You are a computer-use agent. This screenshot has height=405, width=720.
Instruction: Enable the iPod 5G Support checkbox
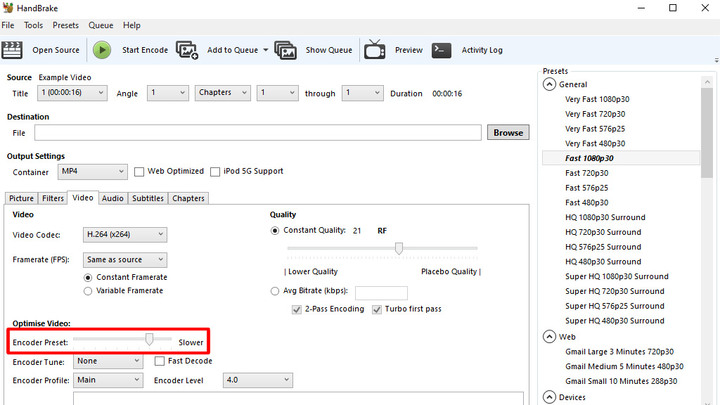pos(215,172)
